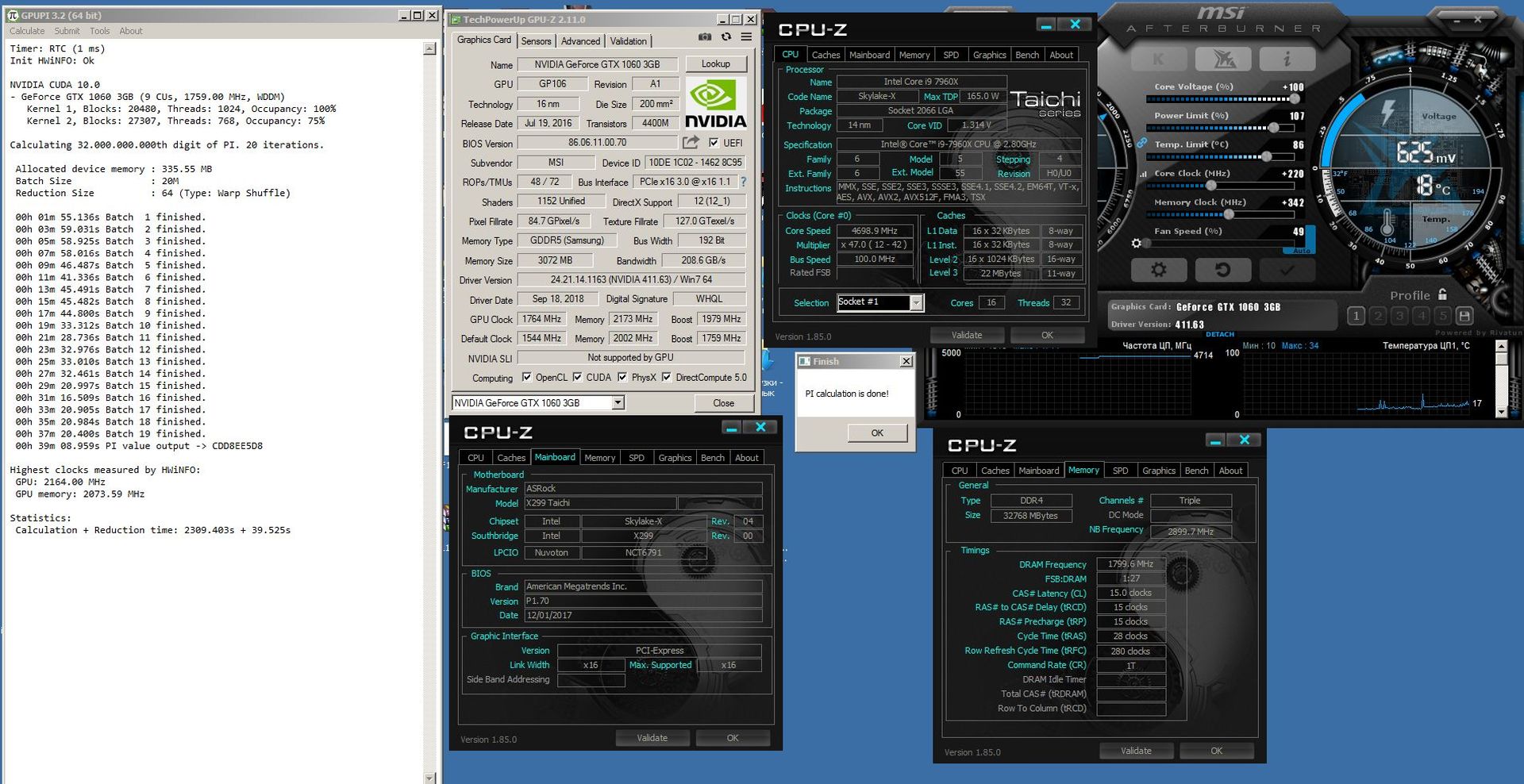Click the Afterburner OC Scanner jet icon
Viewport: 1524px width, 784px height.
[x=1222, y=58]
